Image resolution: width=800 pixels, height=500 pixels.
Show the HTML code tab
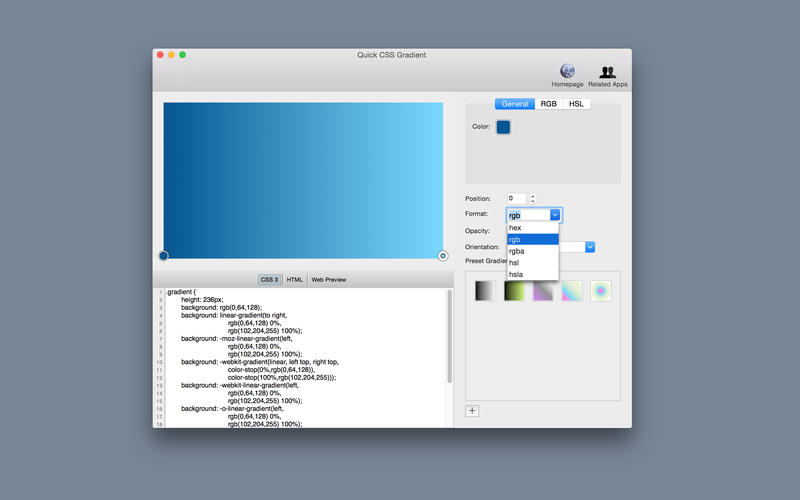tap(295, 280)
